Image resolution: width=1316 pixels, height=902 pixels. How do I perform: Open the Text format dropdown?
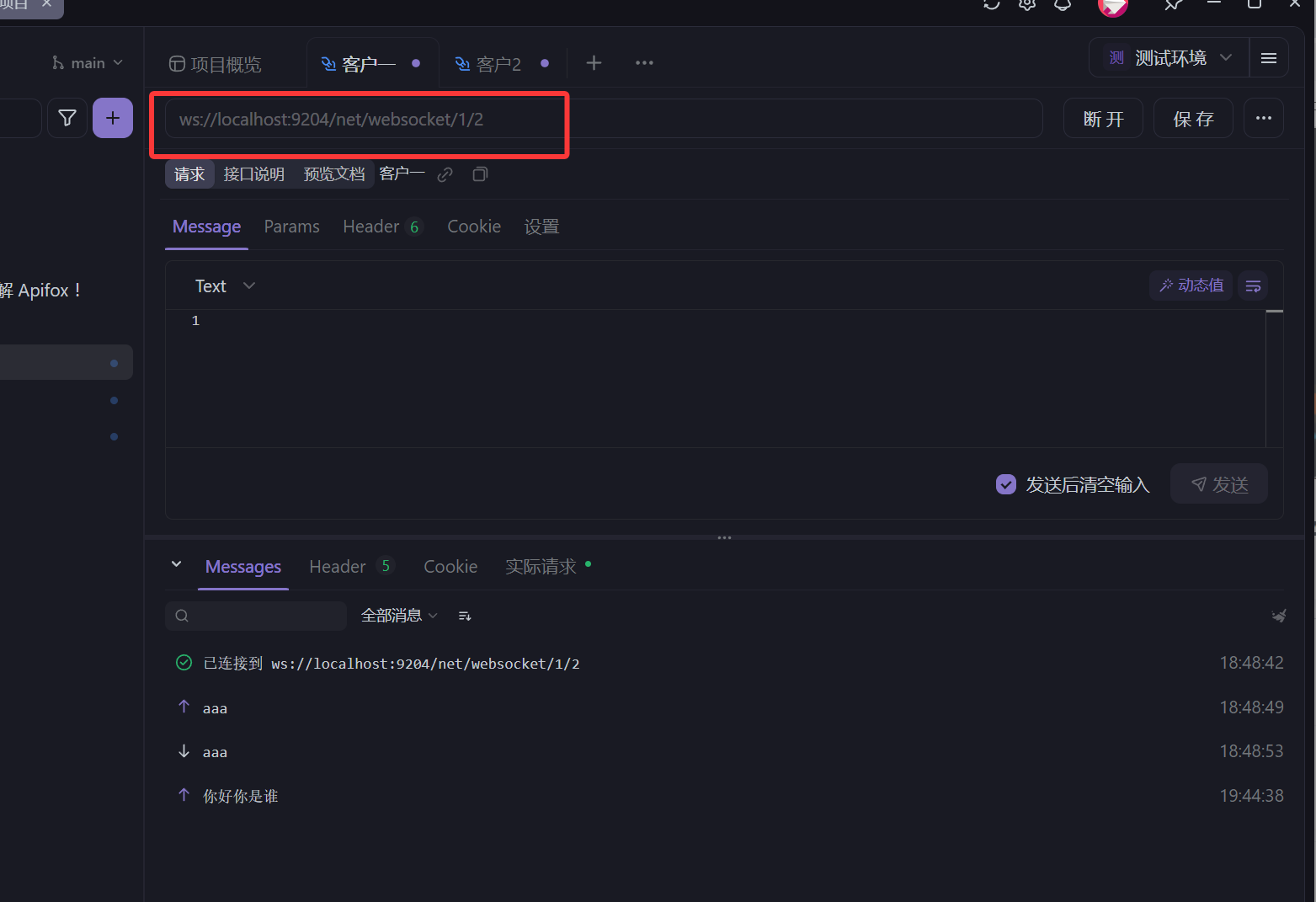[x=225, y=286]
